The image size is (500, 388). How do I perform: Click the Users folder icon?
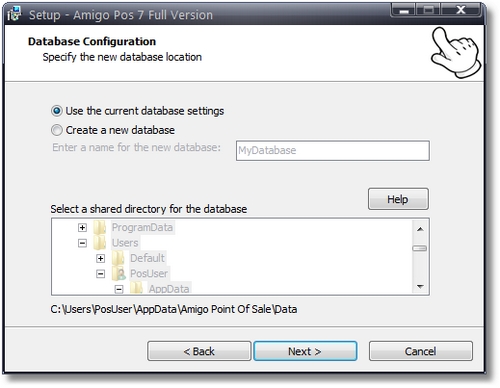click(x=100, y=243)
